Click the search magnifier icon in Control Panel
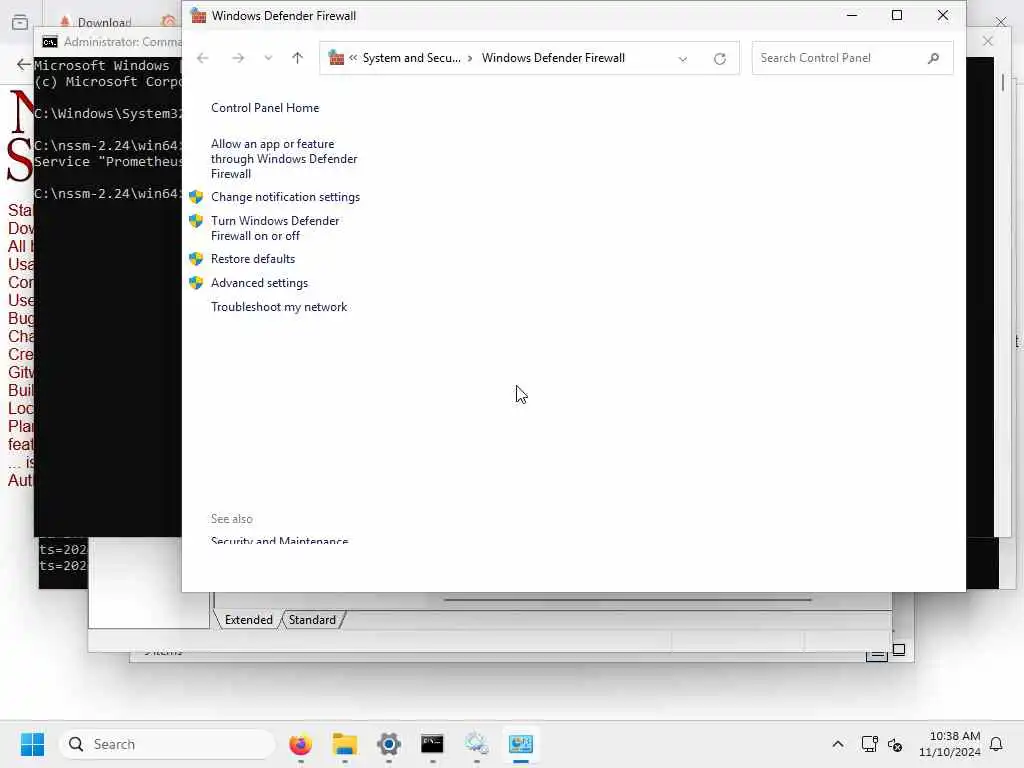The height and width of the screenshot is (768, 1024). point(933,58)
